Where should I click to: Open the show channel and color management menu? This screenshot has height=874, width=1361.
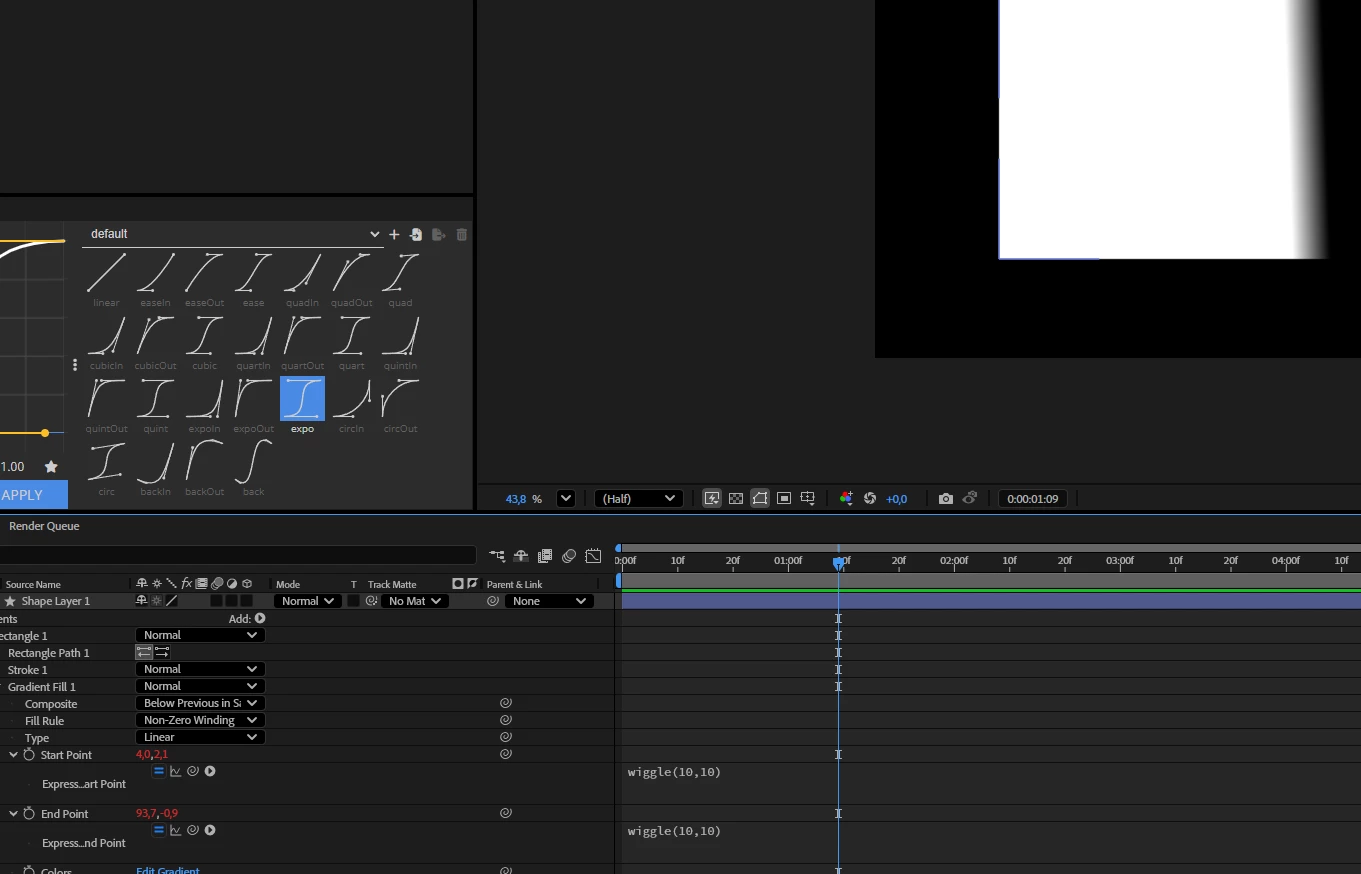pyautogui.click(x=846, y=498)
